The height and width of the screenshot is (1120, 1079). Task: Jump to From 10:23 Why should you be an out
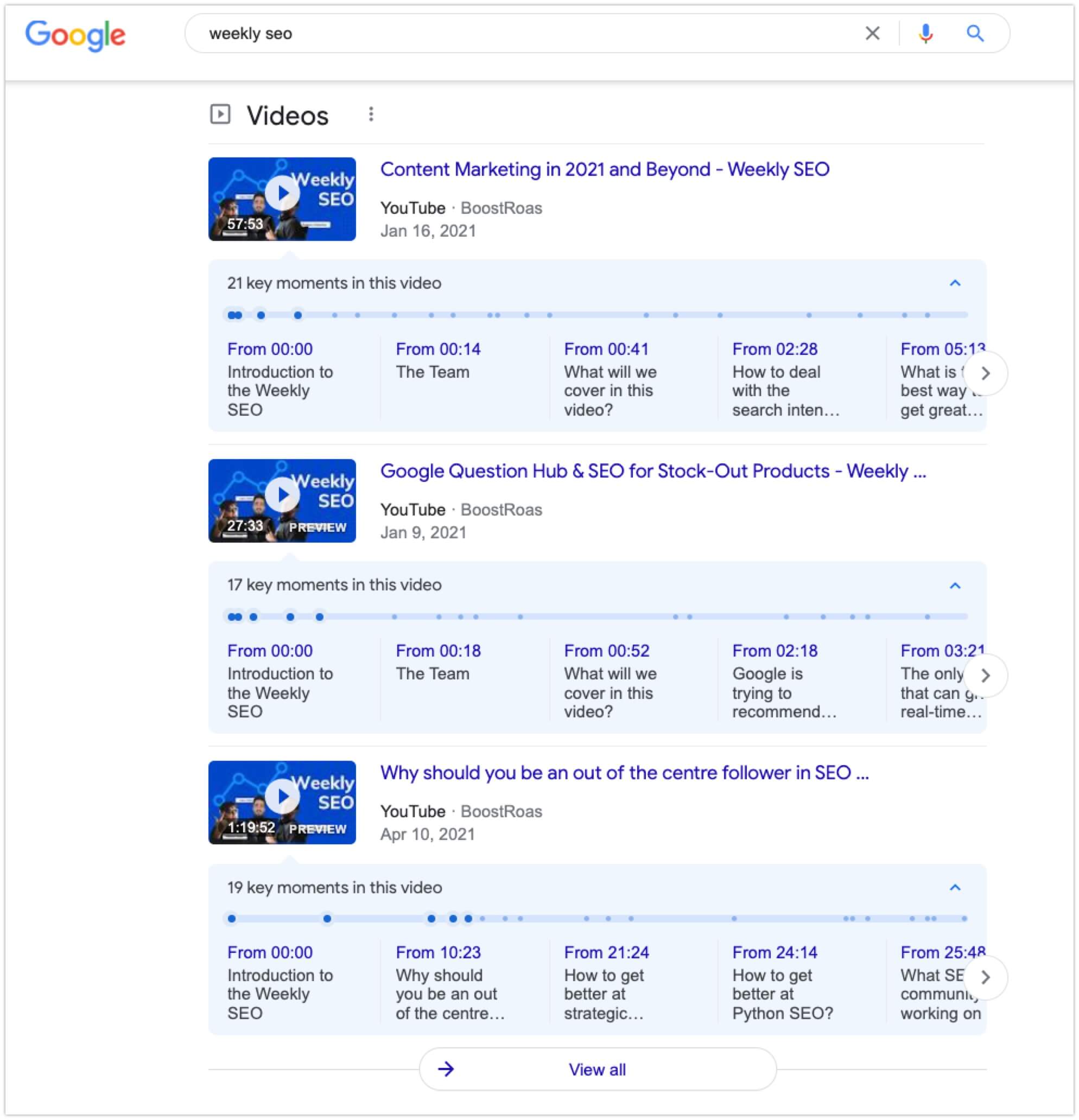pos(450,983)
